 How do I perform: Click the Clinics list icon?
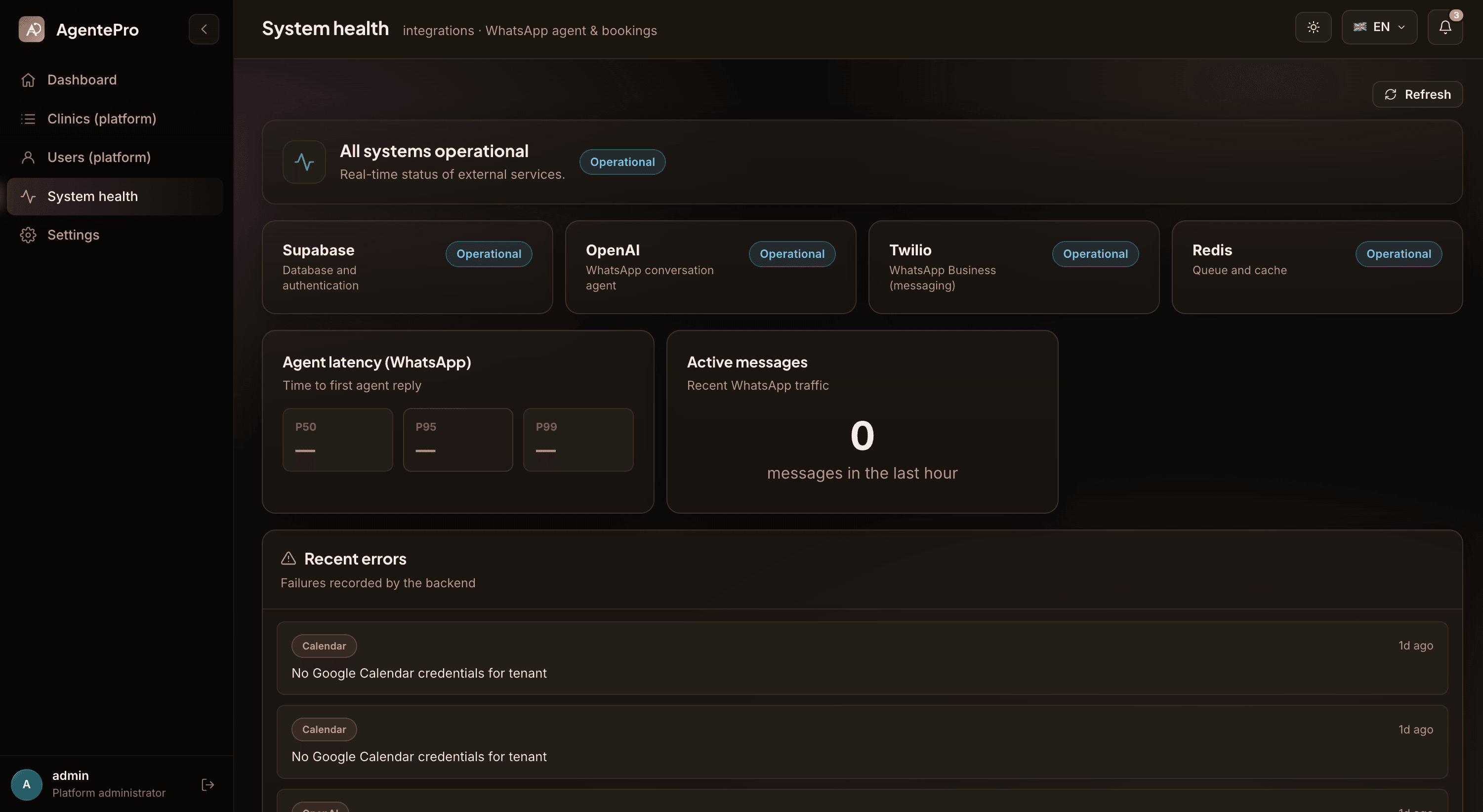[28, 119]
